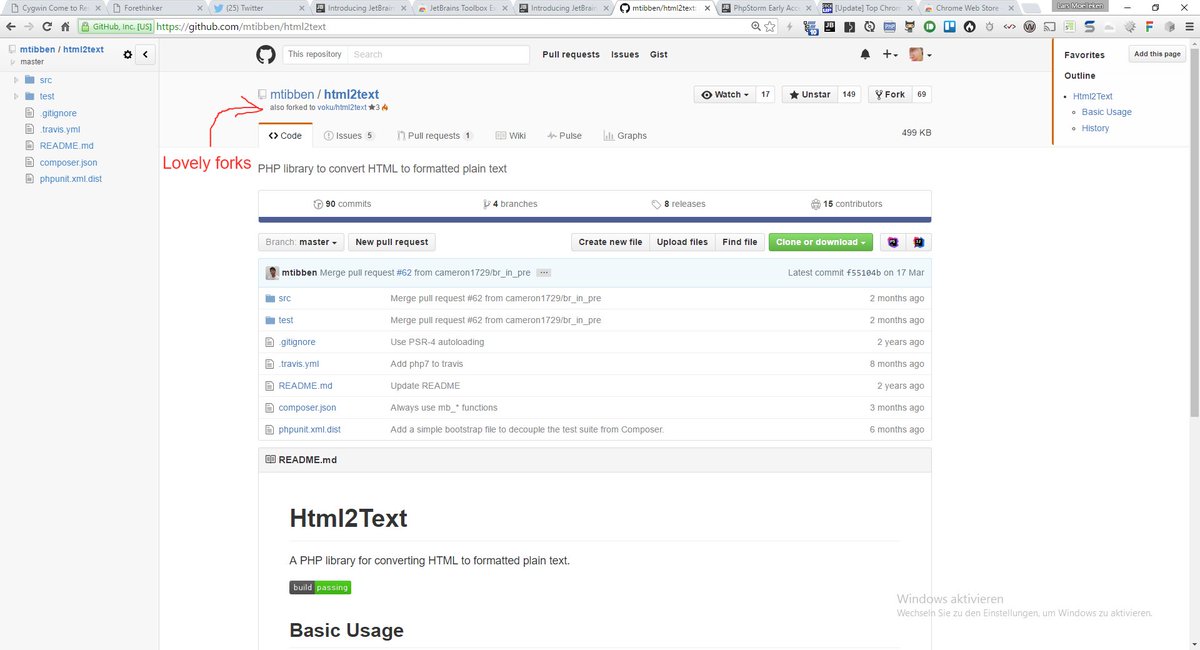Click the Upload files button

(x=682, y=242)
